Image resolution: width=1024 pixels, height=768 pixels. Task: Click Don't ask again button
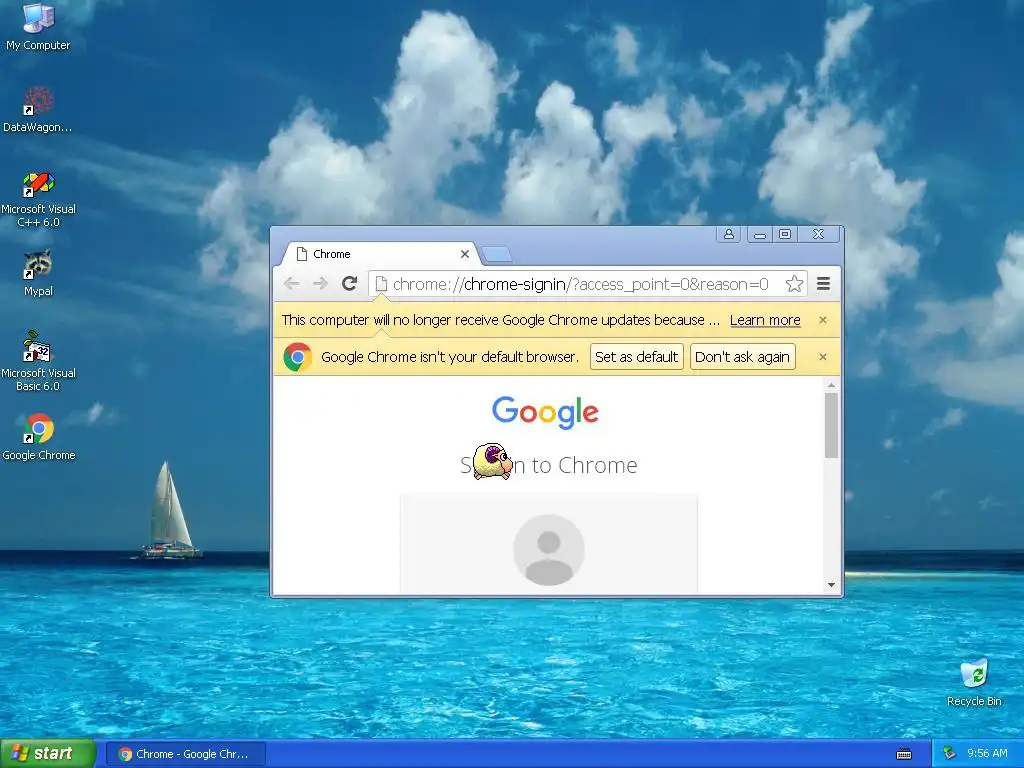click(x=743, y=357)
